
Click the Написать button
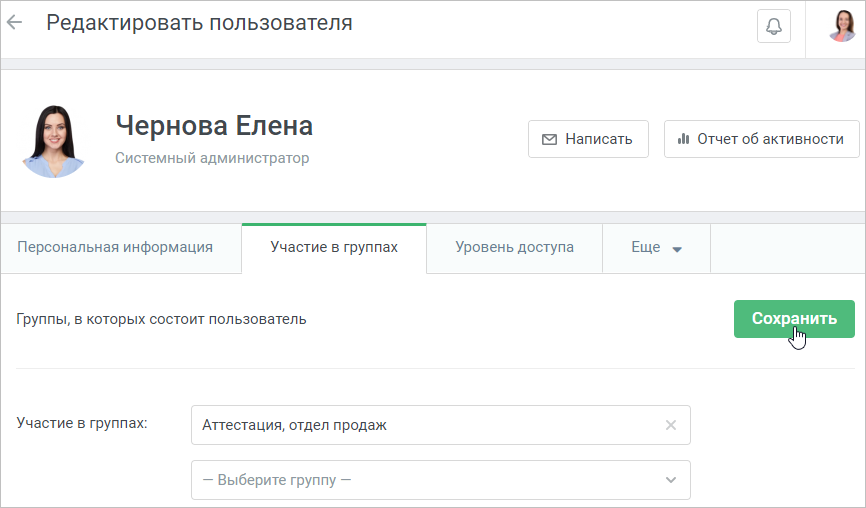[x=588, y=139]
